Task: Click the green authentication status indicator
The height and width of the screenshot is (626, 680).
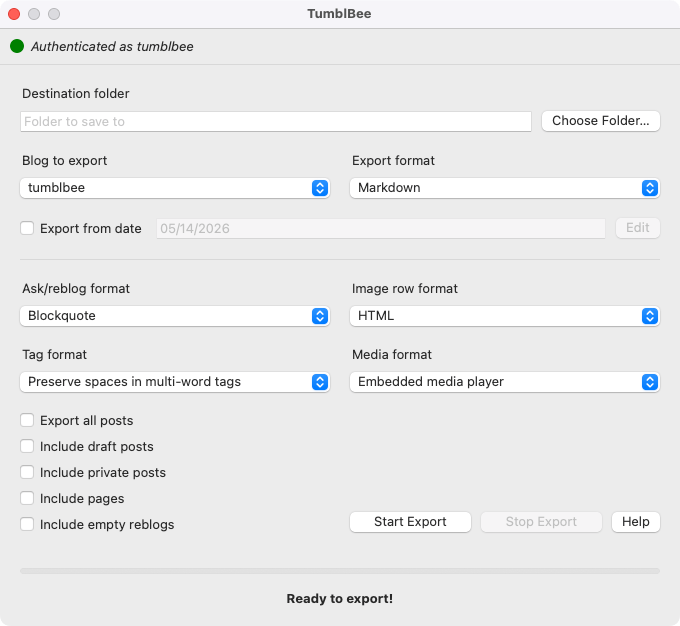Action: [x=17, y=46]
